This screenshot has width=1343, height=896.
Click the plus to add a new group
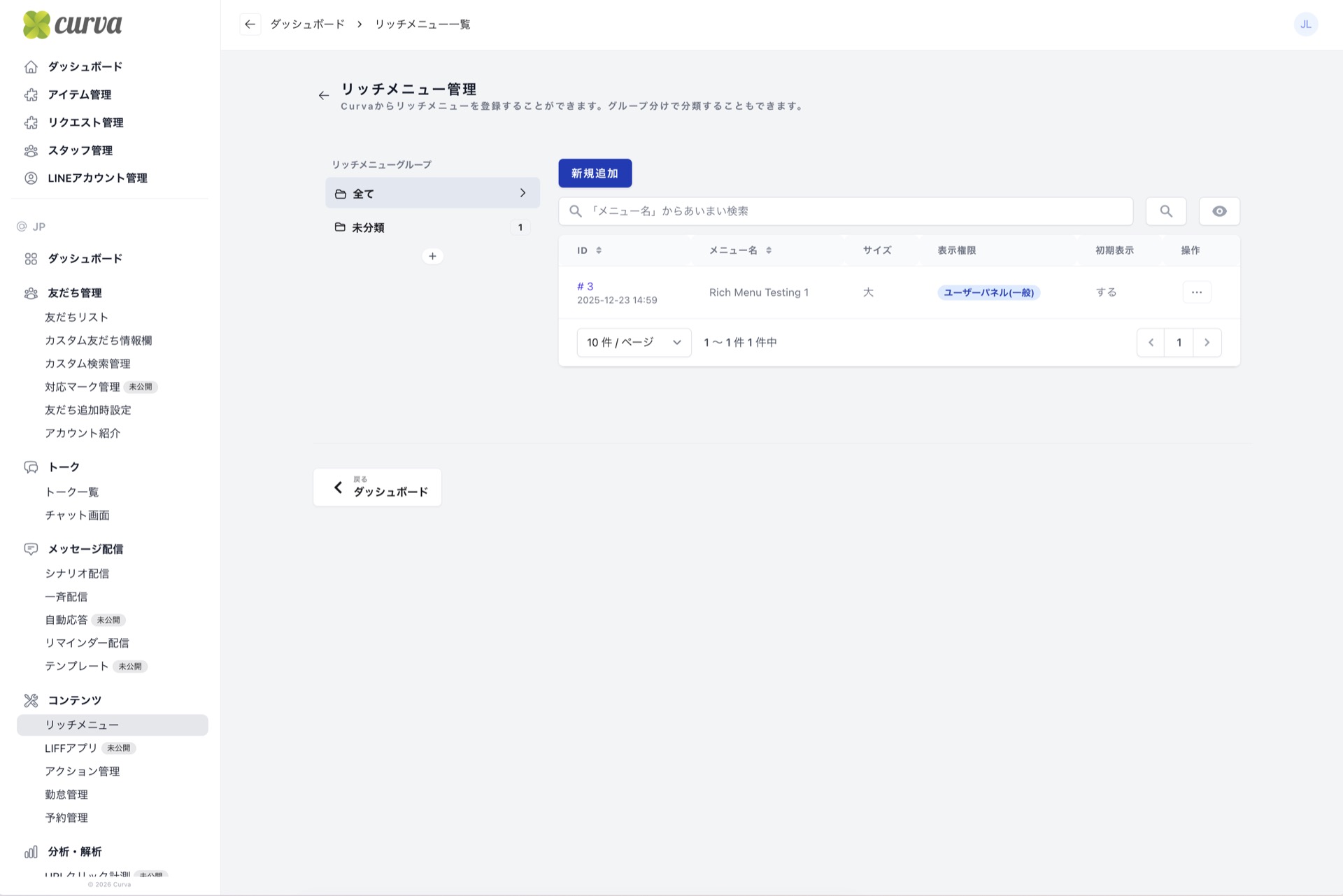[432, 256]
